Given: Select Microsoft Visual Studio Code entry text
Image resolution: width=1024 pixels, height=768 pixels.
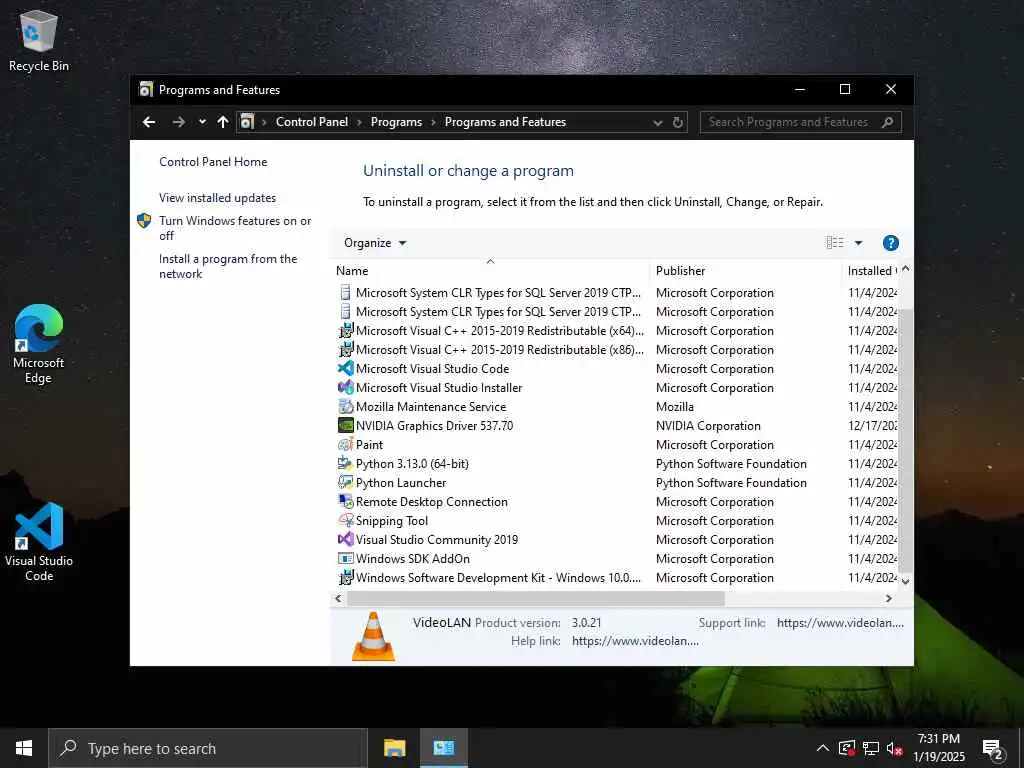Looking at the screenshot, I should pyautogui.click(x=432, y=369).
